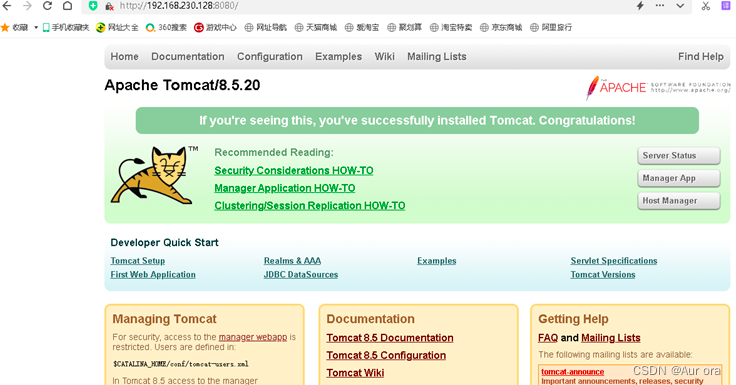Viewport: 736px width, 385px height.
Task: Open the FAQ link
Action: click(548, 338)
